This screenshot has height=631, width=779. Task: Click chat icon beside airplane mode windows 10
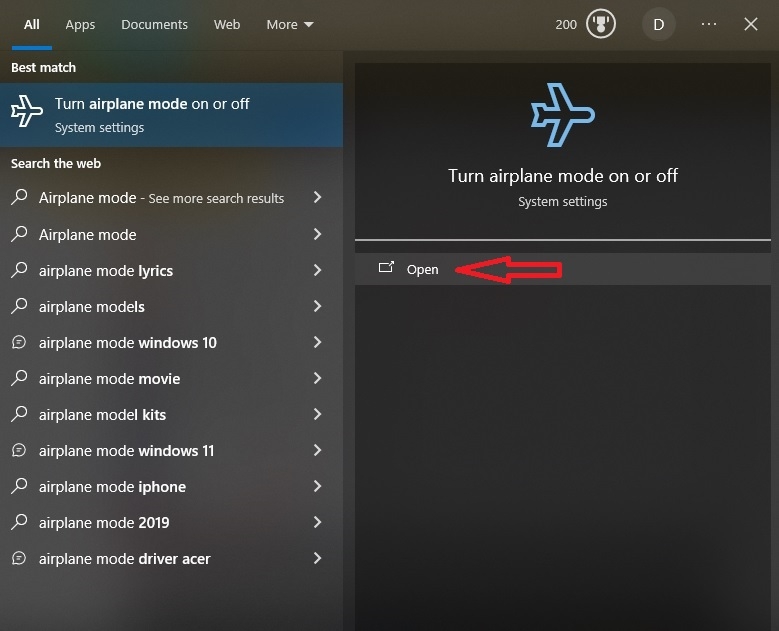coord(19,342)
